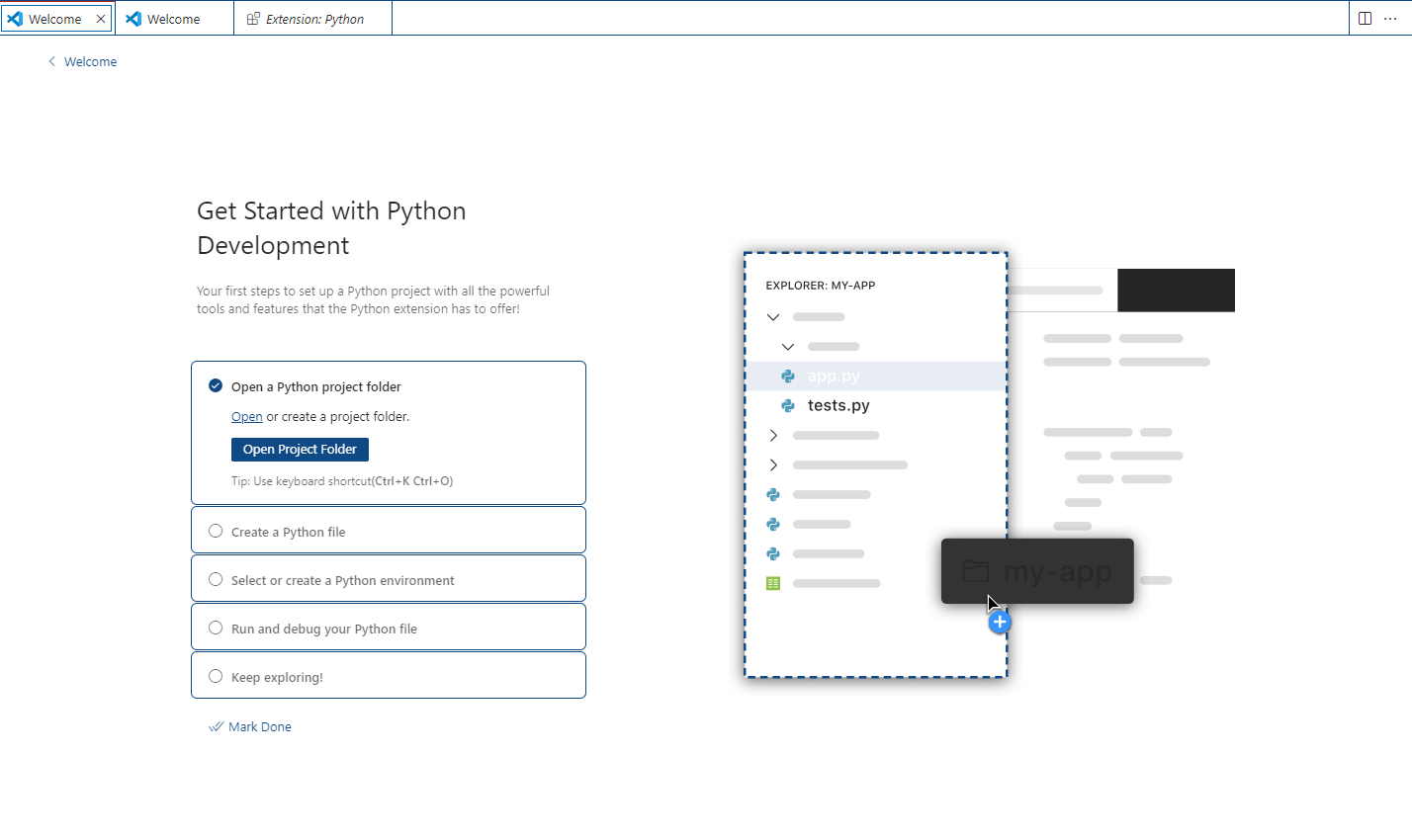Click the tip text about Ctrl+K Ctrl+O
The height and width of the screenshot is (840, 1412).
pyautogui.click(x=342, y=481)
